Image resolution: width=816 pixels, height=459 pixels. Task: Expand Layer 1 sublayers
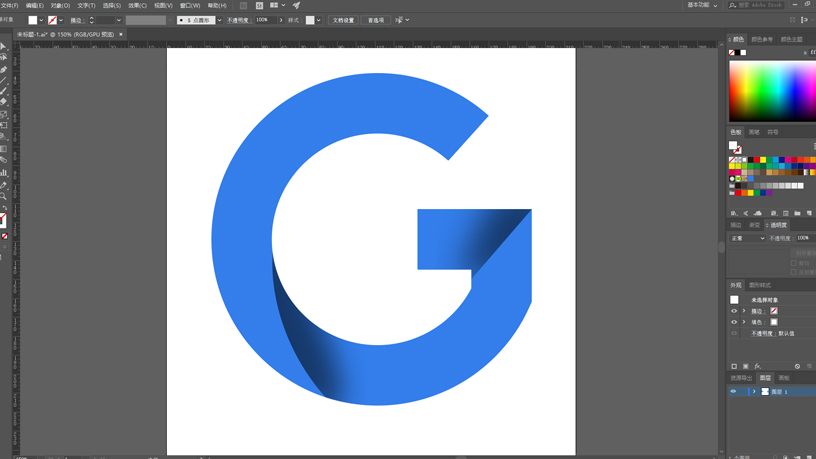pyautogui.click(x=754, y=391)
